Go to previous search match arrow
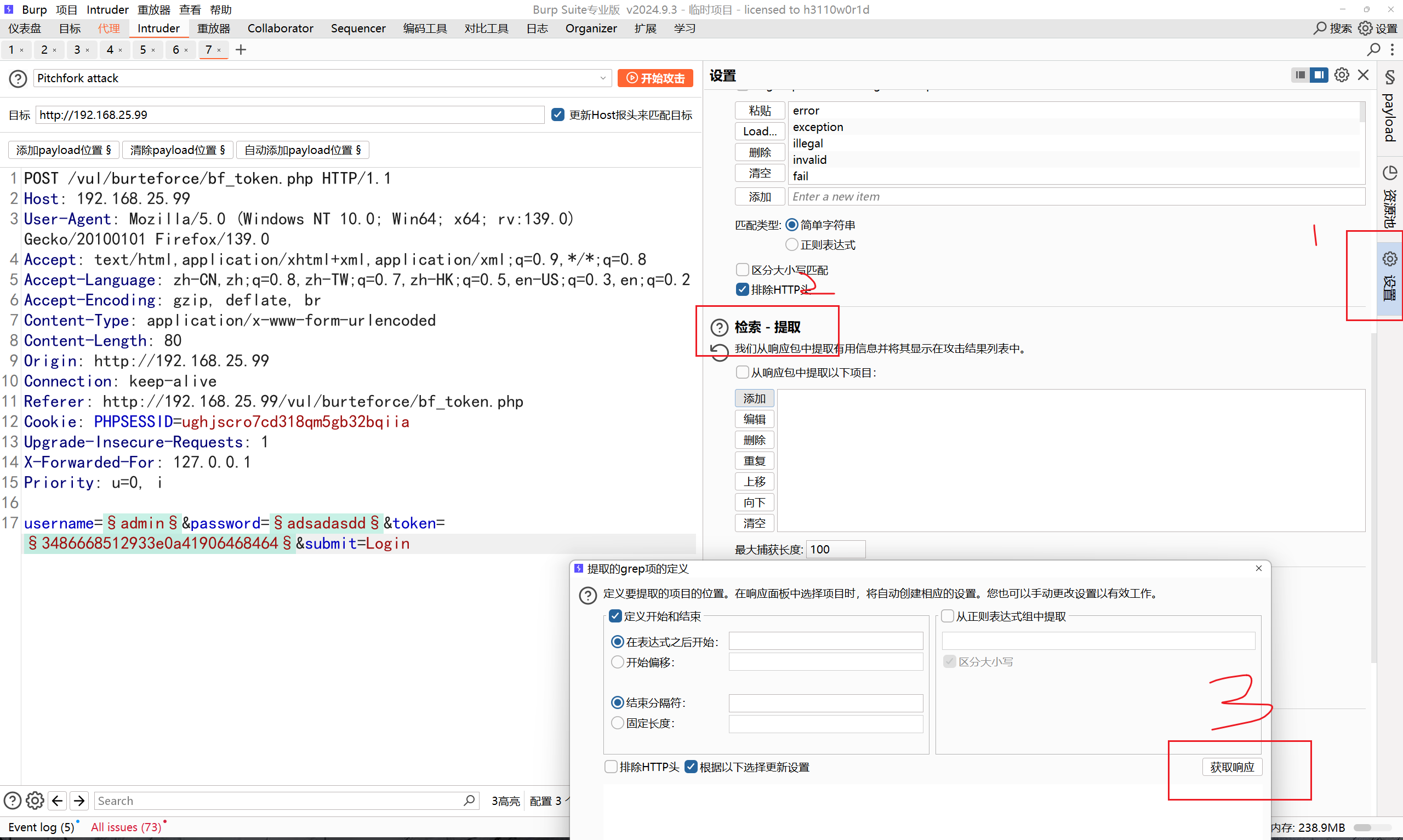 (x=57, y=801)
